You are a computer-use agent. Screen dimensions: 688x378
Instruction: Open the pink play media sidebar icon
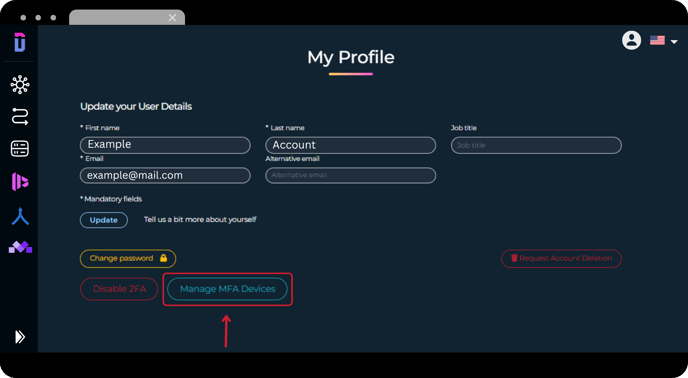(x=20, y=181)
